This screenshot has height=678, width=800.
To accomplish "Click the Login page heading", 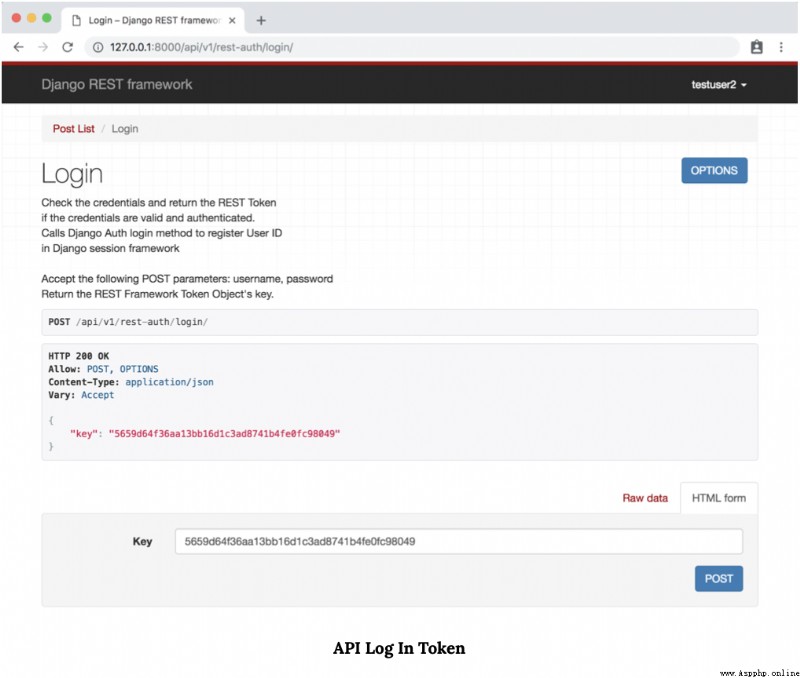I will 72,174.
